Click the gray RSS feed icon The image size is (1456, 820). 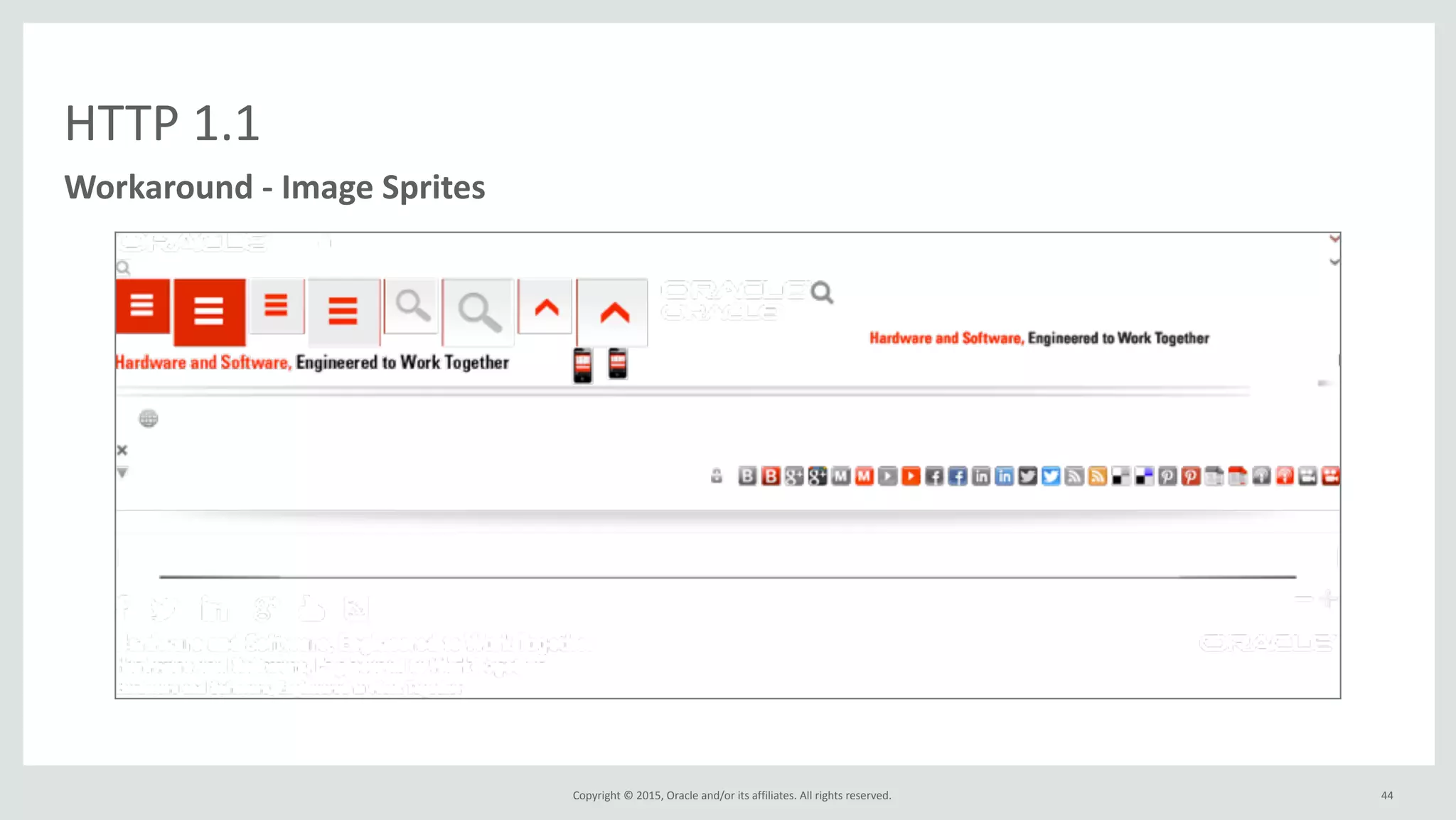[x=1075, y=476]
